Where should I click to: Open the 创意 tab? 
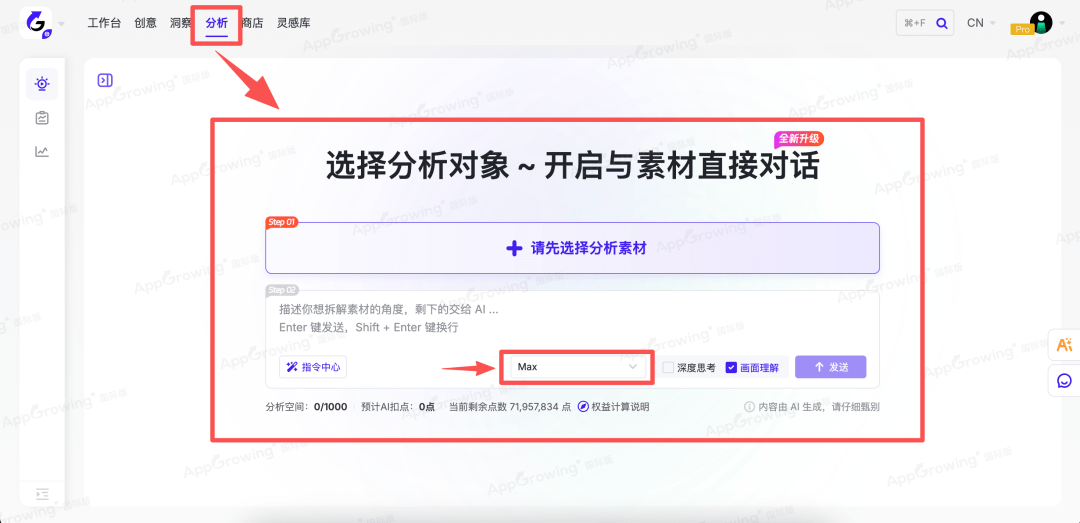pyautogui.click(x=145, y=23)
